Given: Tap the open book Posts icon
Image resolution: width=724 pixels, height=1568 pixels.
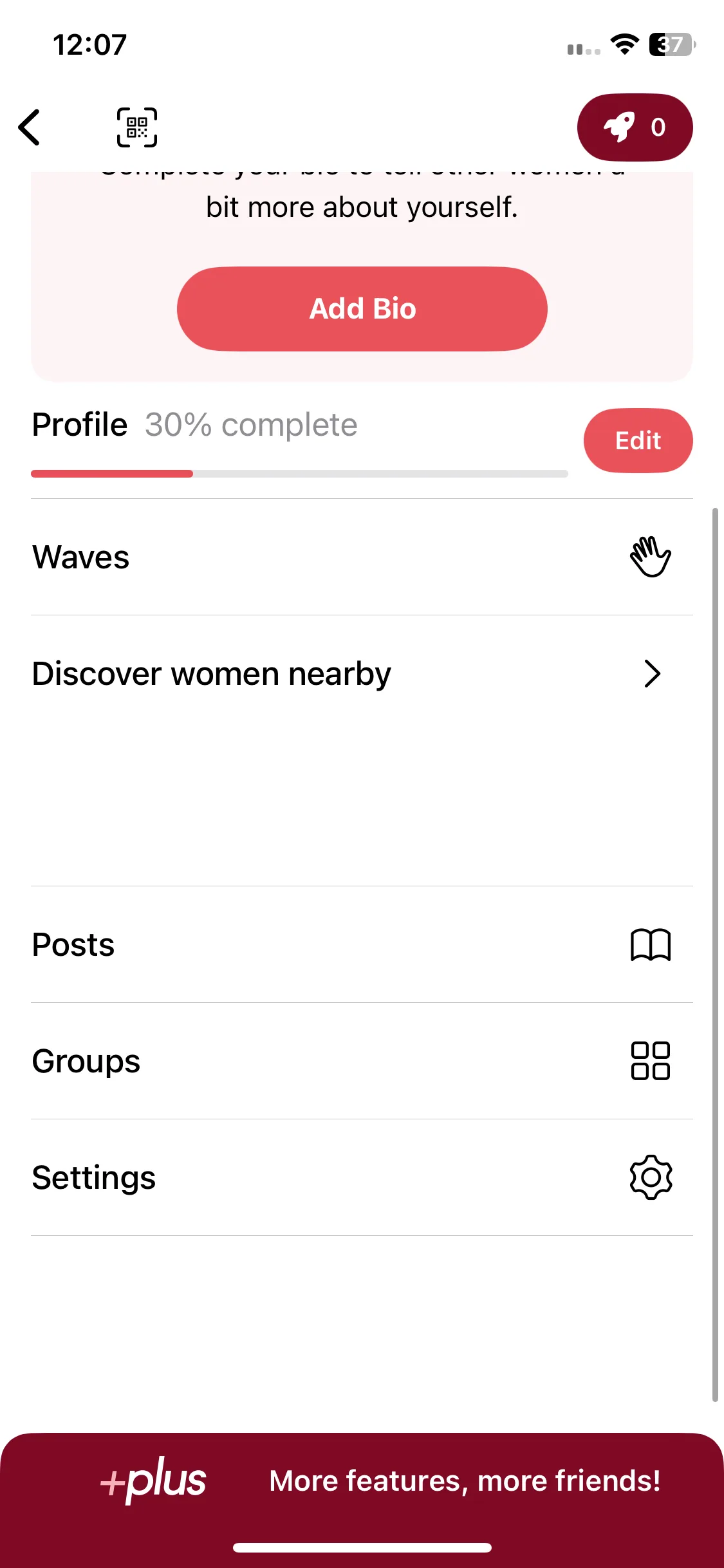Looking at the screenshot, I should [x=651, y=945].
